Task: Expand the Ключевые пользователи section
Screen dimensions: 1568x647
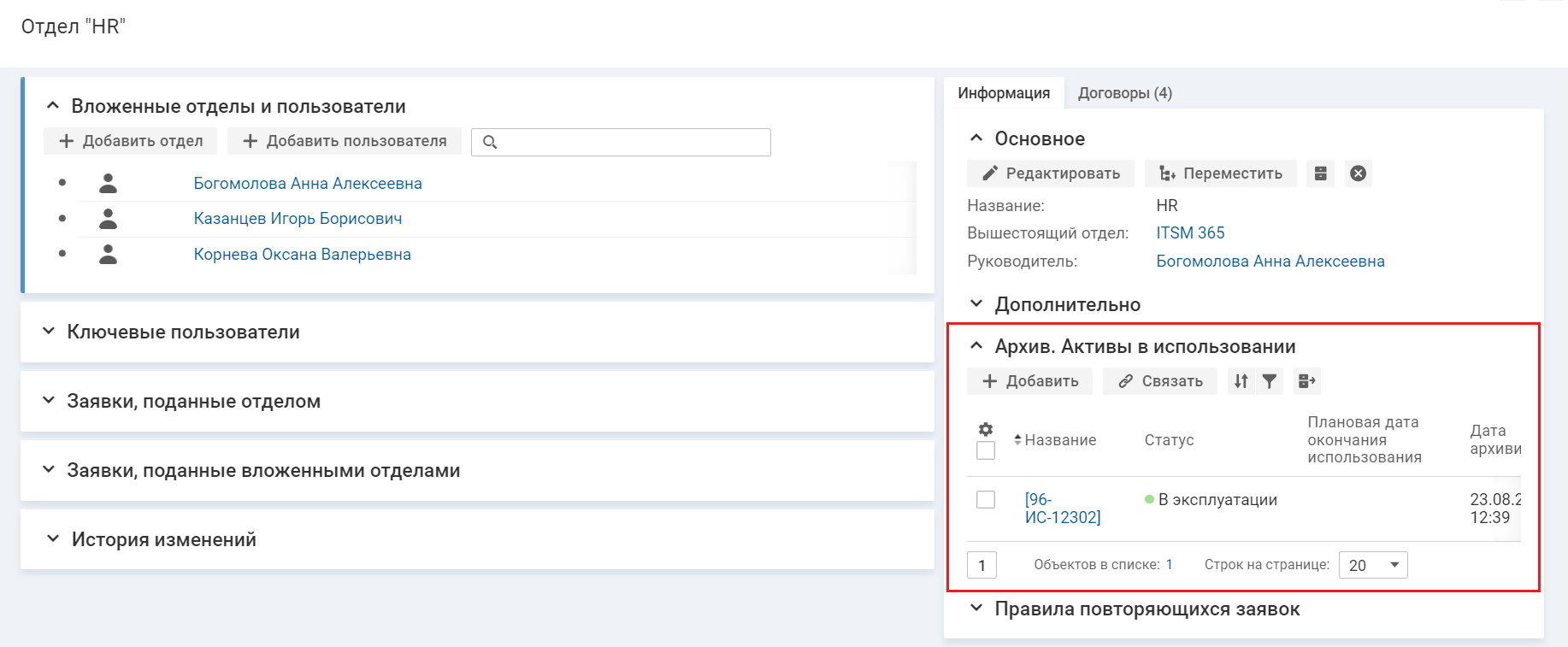Action: pyautogui.click(x=183, y=332)
